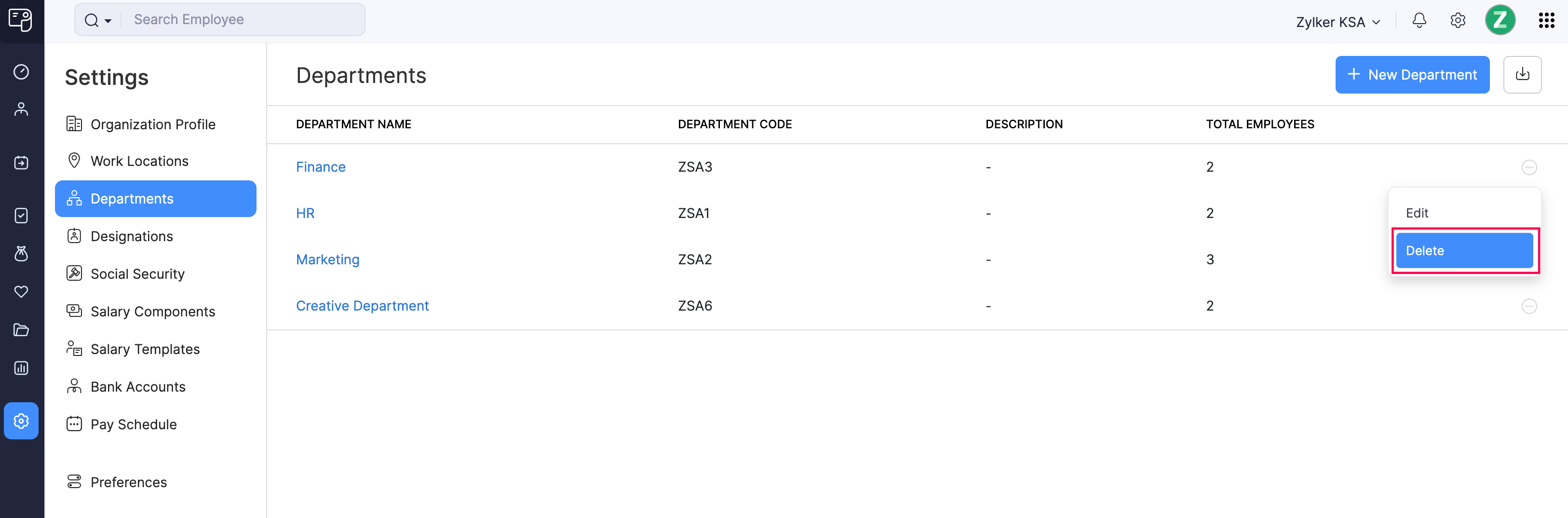Open notifications via the bell icon
This screenshot has width=1568, height=518.
coord(1419,20)
